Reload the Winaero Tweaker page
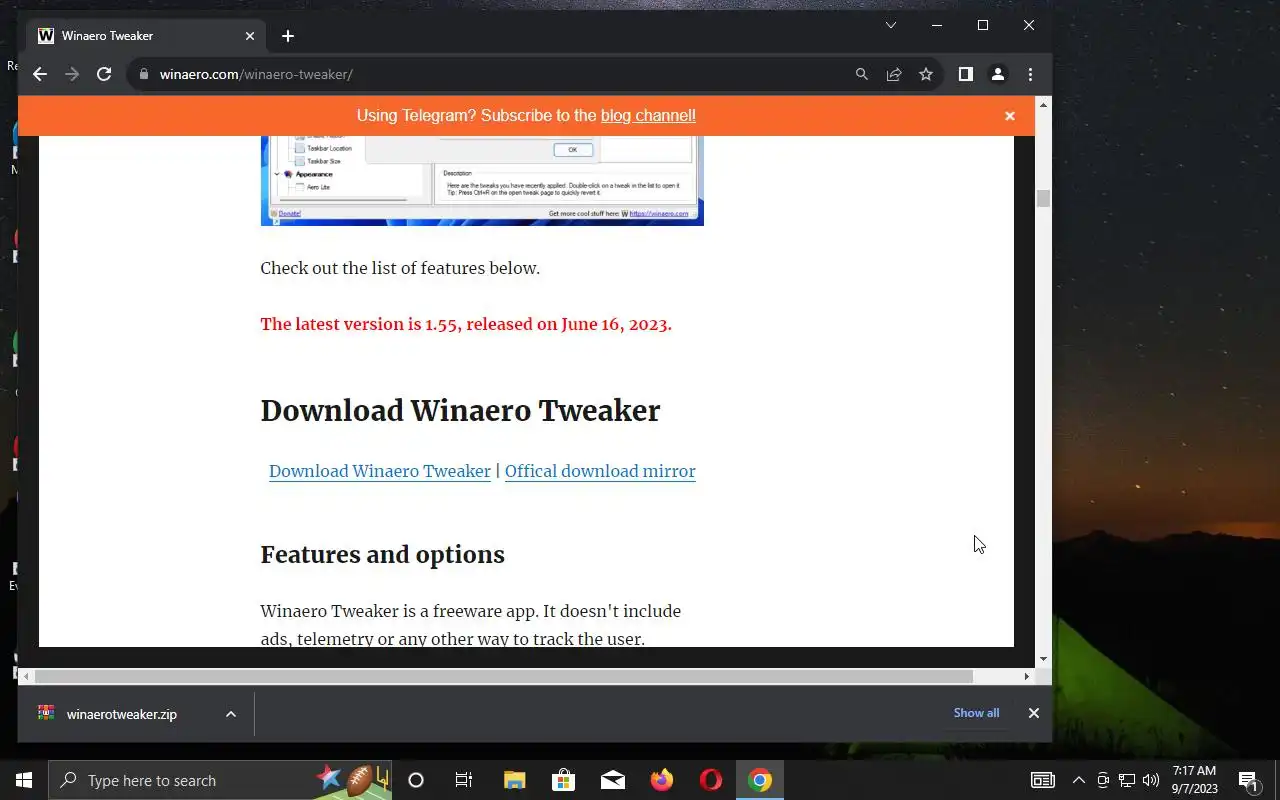 point(104,74)
